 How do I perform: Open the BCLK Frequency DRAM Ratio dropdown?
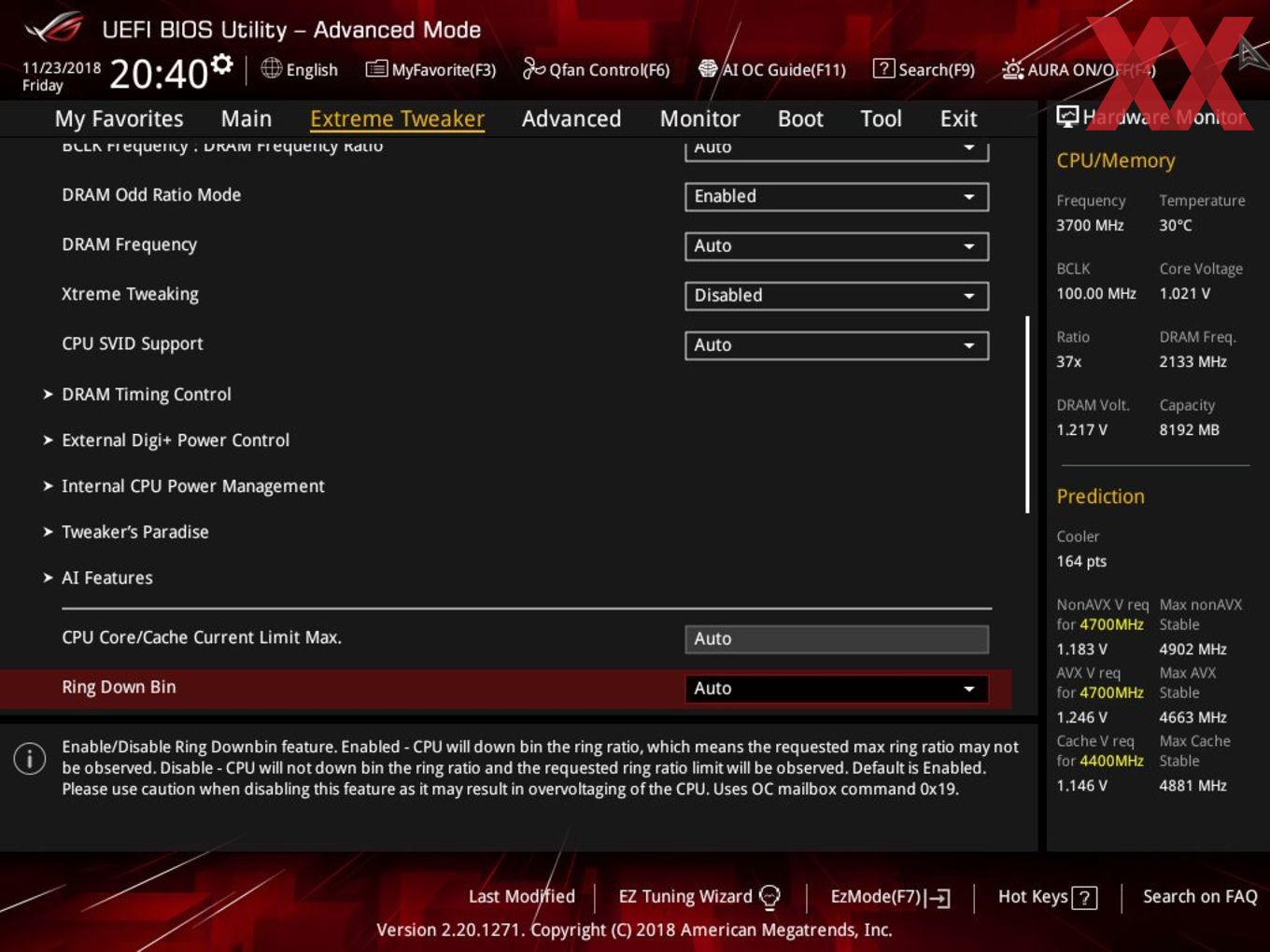pyautogui.click(x=837, y=149)
